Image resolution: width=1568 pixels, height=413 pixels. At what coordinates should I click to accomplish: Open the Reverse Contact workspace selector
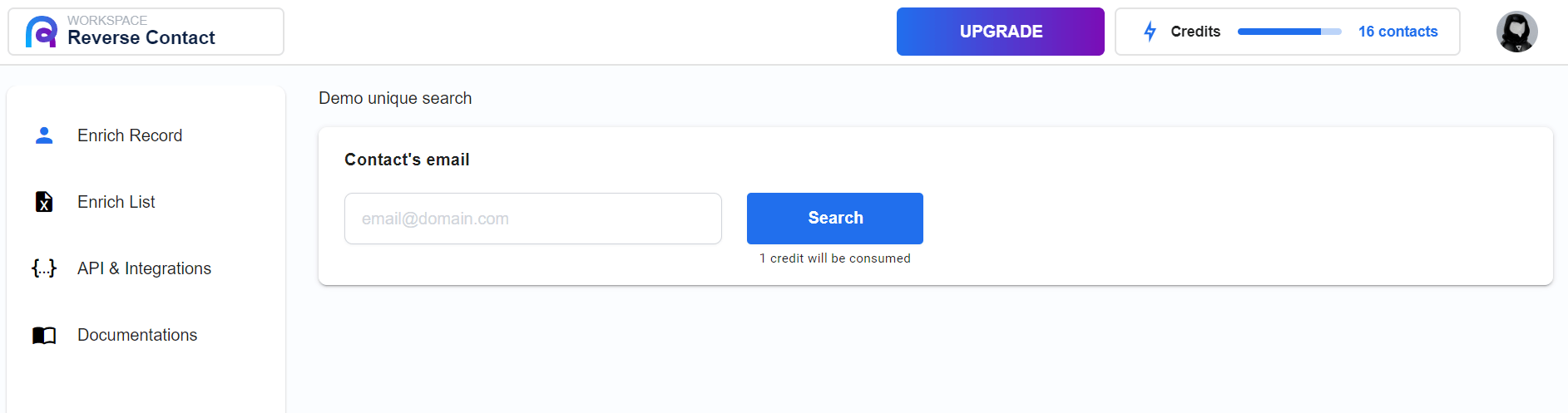(x=146, y=32)
